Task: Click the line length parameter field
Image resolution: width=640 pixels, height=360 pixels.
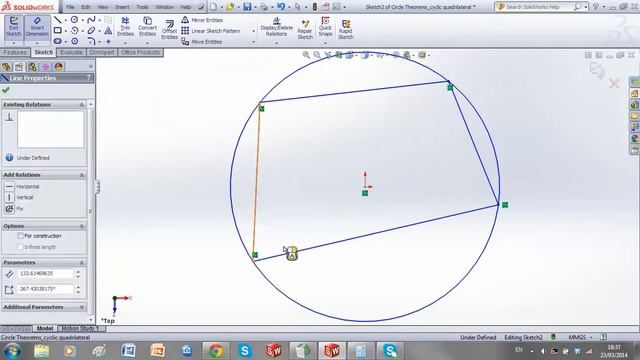Action: (45, 273)
